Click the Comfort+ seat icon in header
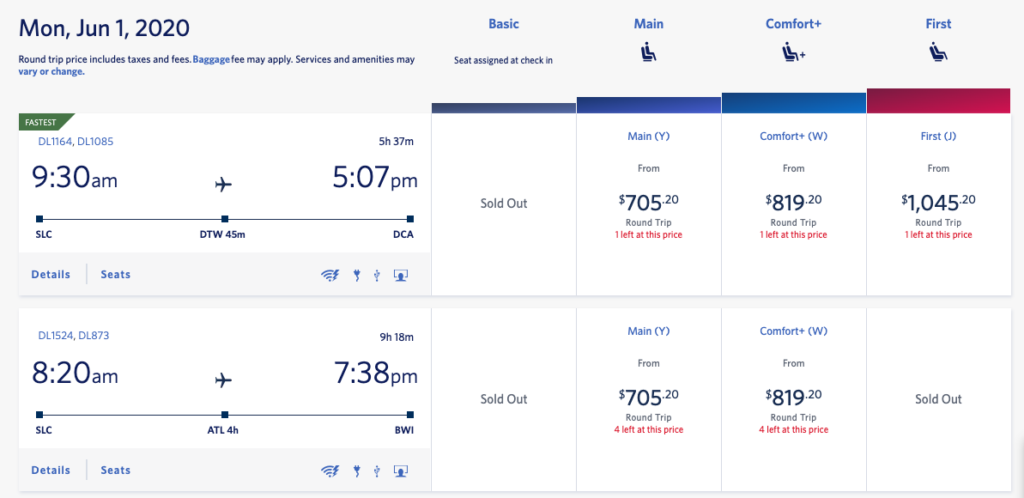Image resolution: width=1024 pixels, height=498 pixels. pyautogui.click(x=794, y=53)
